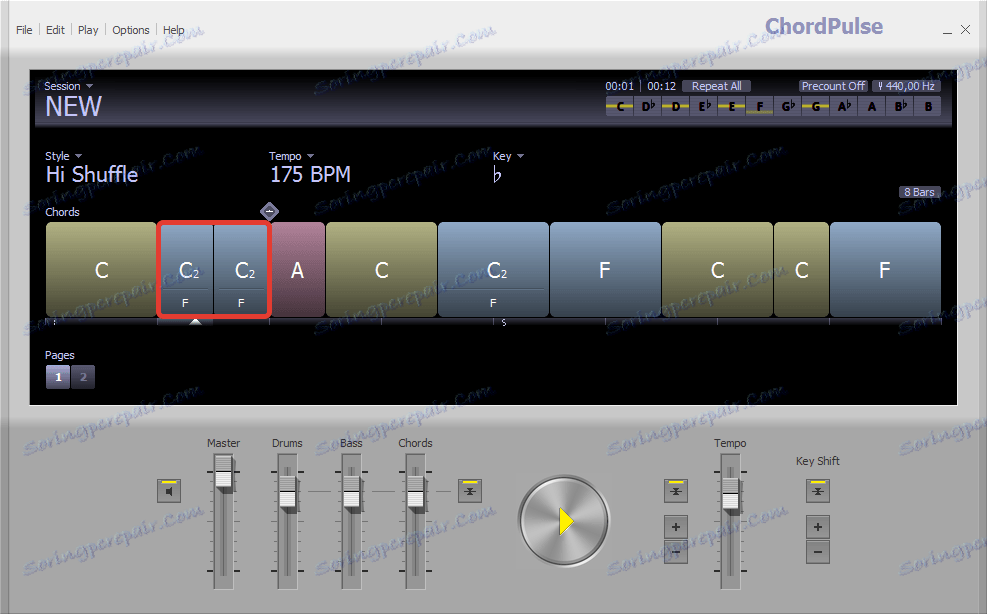This screenshot has height=614, width=987.
Task: Increase tempo with the plus button
Action: (675, 527)
